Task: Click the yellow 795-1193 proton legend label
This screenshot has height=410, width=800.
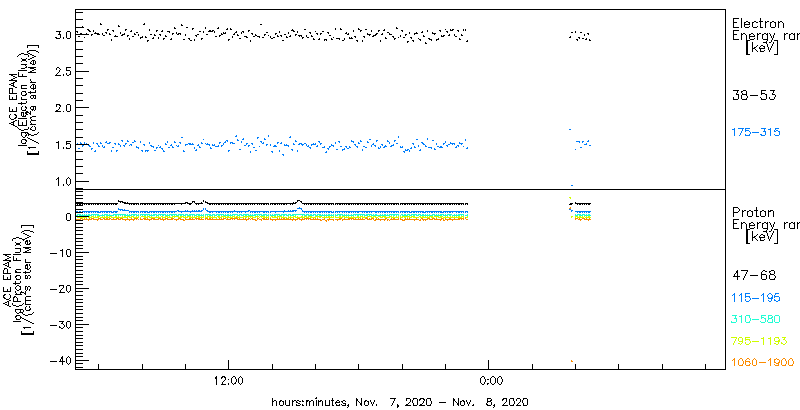Action: [x=759, y=341]
